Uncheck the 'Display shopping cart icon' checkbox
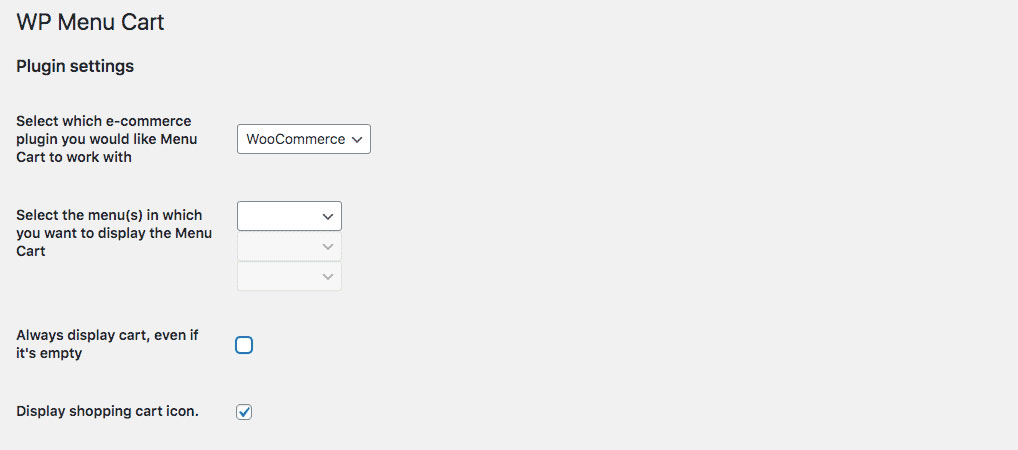Viewport: 1018px width, 450px height. [x=244, y=412]
